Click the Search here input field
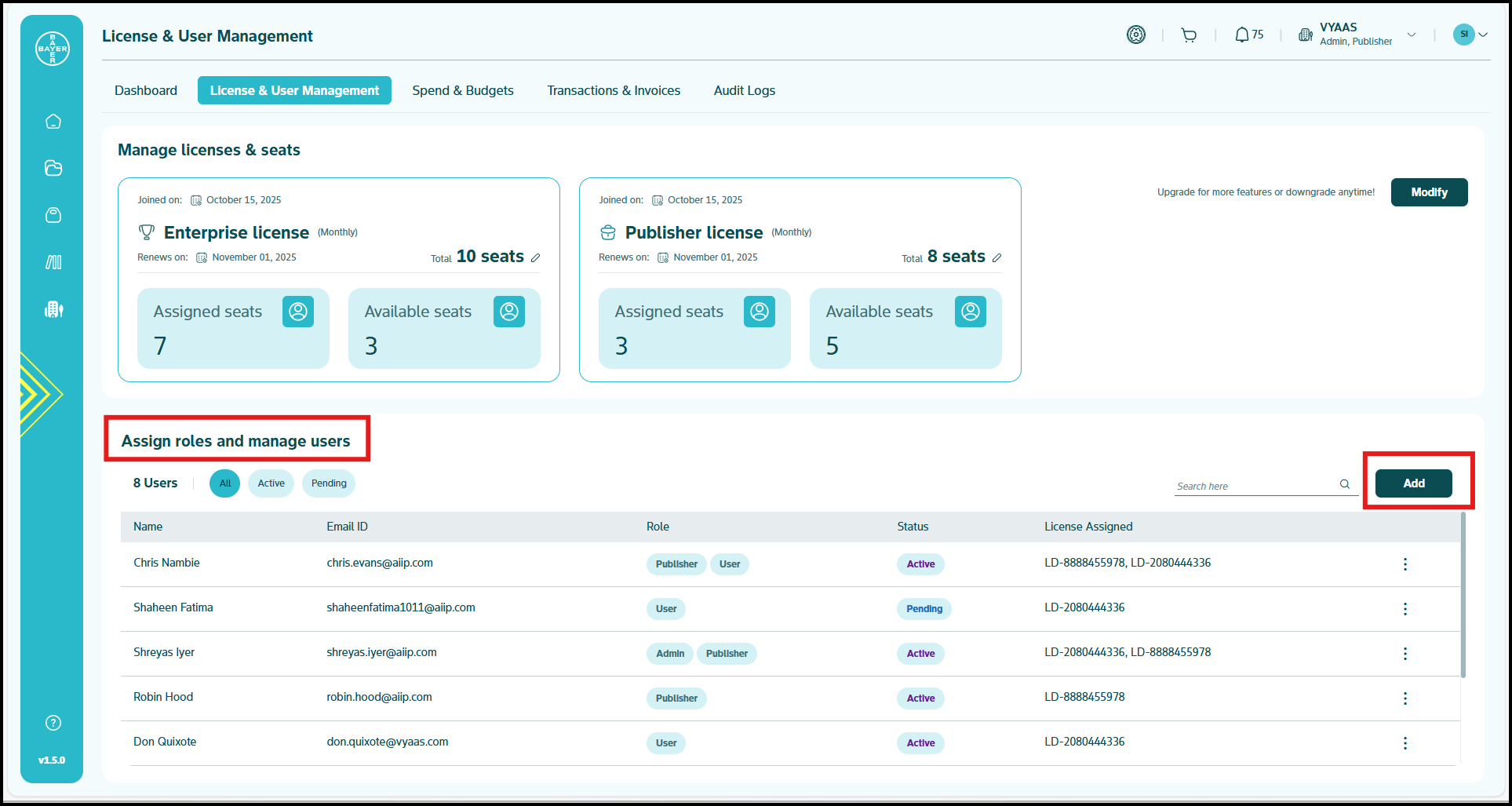 coord(1254,486)
